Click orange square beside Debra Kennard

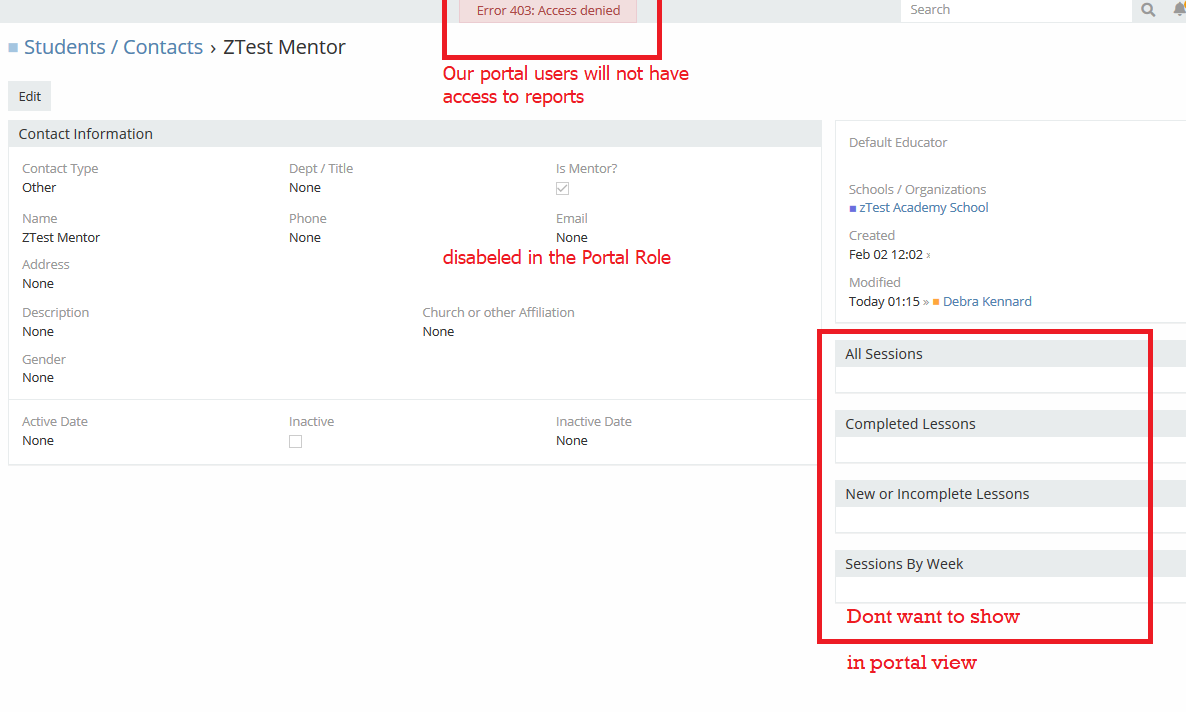coord(936,302)
